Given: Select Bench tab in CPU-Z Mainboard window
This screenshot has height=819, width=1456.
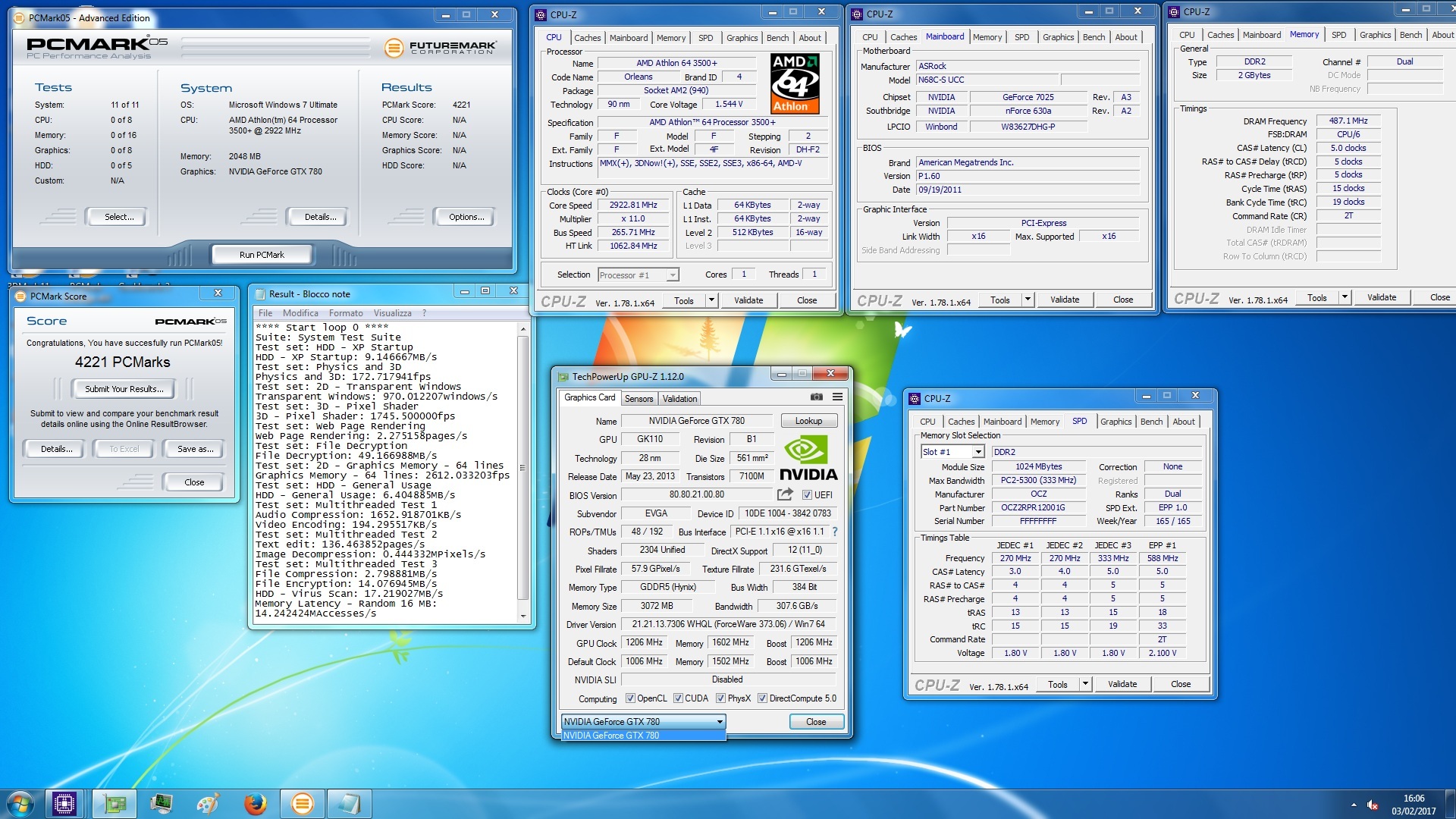Looking at the screenshot, I should [x=1094, y=37].
